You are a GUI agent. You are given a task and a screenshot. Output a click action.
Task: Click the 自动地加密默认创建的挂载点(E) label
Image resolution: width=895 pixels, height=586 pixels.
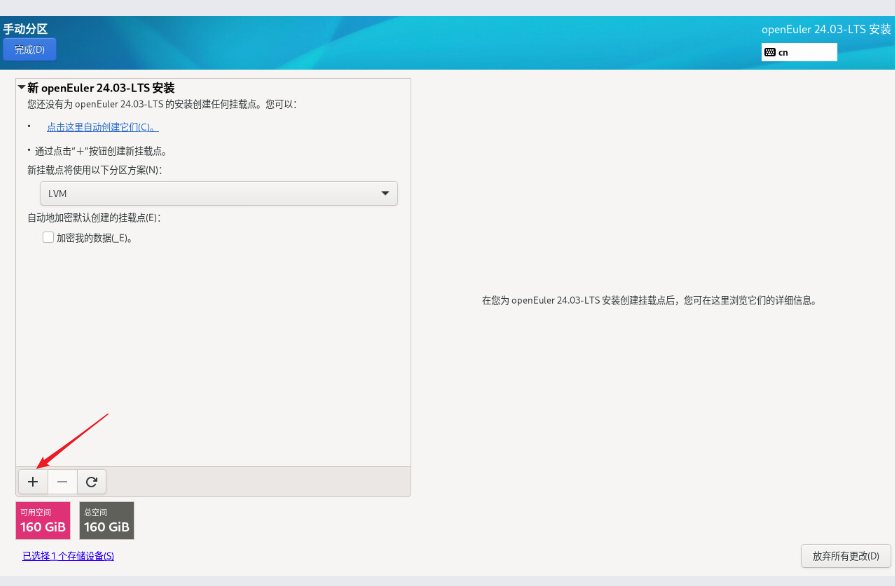click(x=94, y=217)
